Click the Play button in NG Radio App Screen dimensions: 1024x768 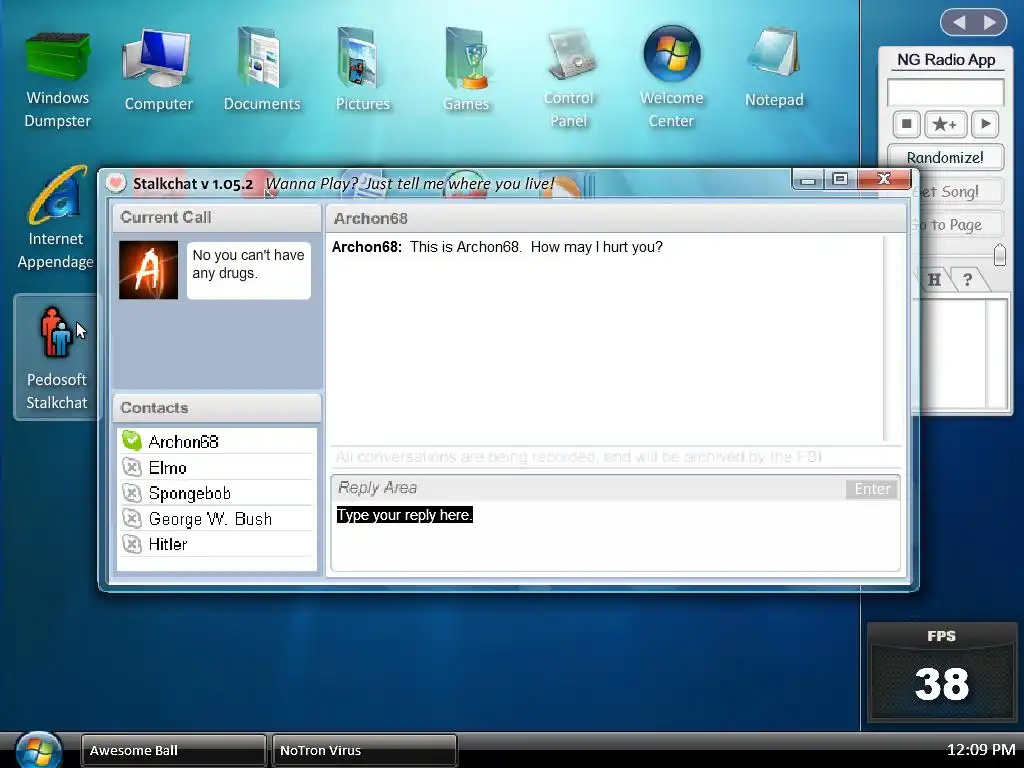(x=985, y=123)
